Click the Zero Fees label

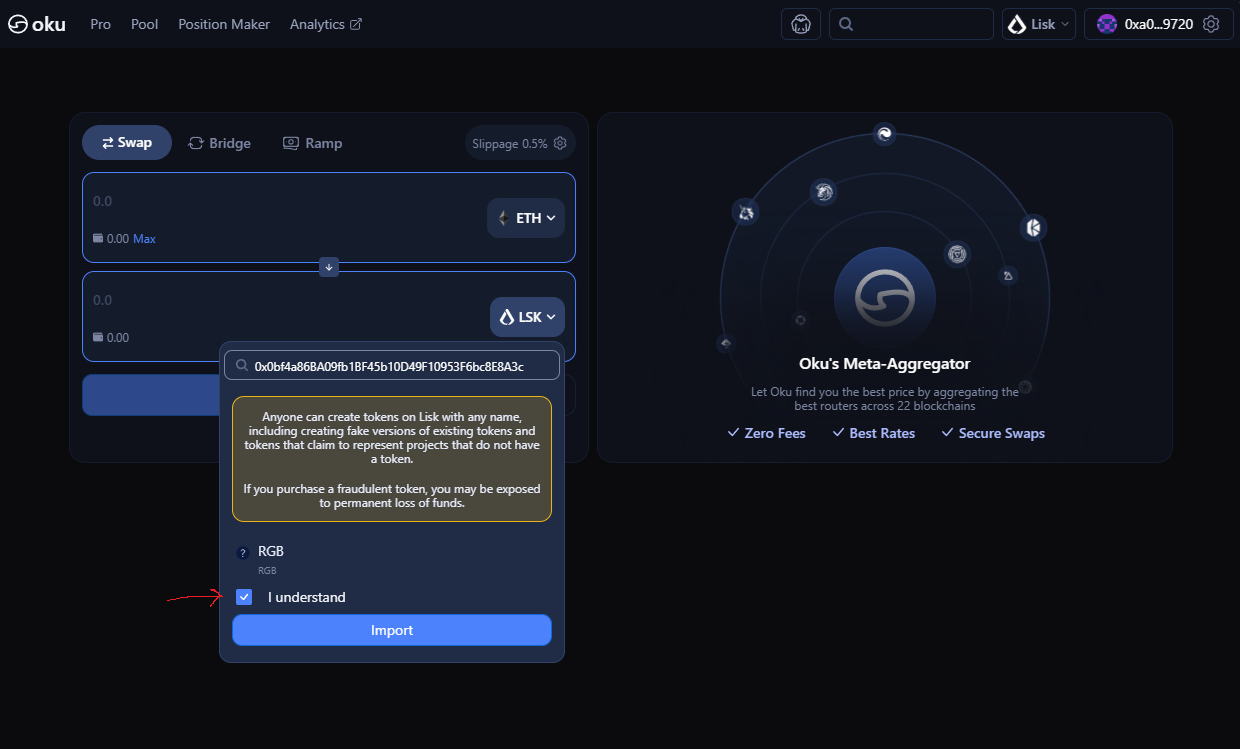pos(766,433)
